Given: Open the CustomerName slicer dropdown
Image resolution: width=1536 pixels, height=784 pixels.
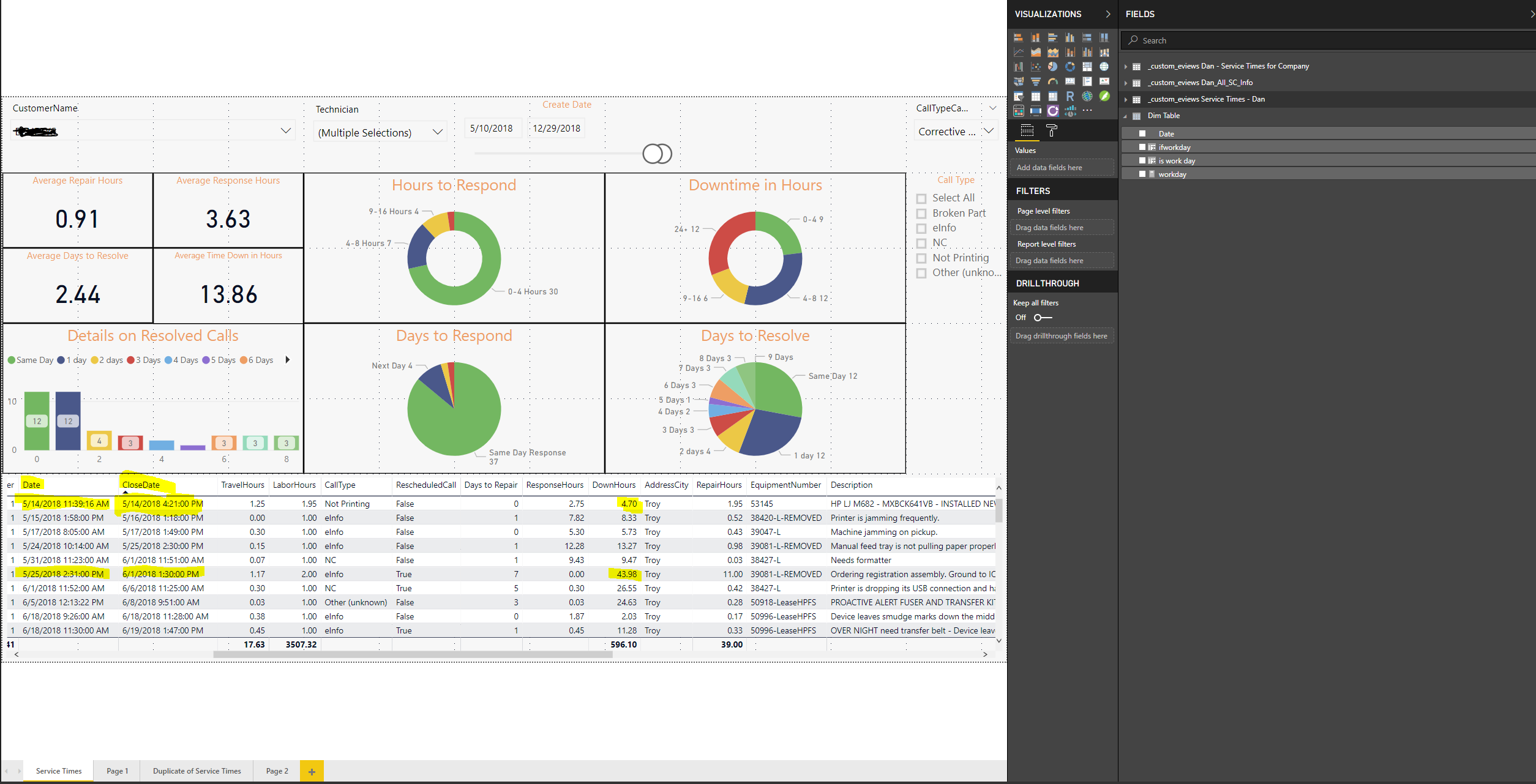Looking at the screenshot, I should (285, 130).
